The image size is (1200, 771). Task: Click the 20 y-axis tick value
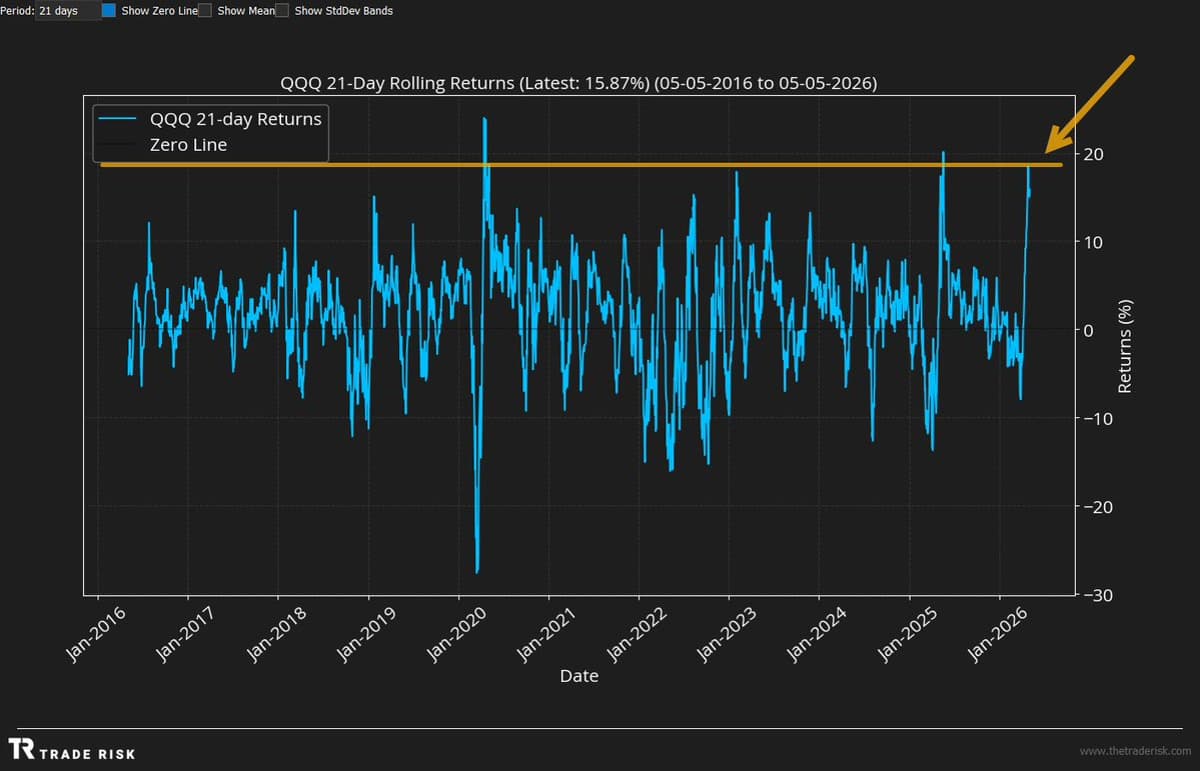pos(1096,154)
